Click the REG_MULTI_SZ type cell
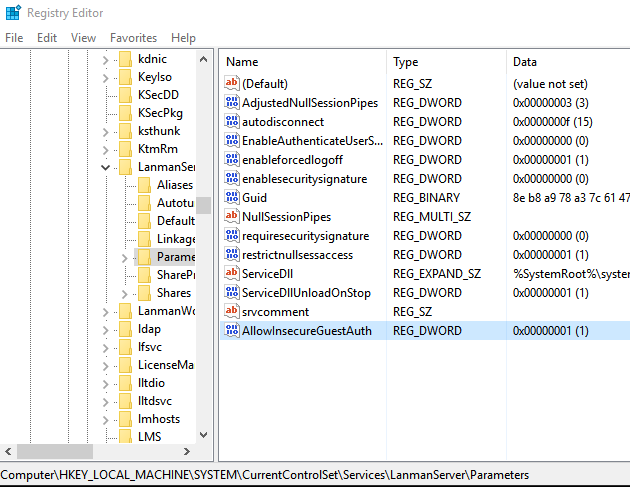 432,217
